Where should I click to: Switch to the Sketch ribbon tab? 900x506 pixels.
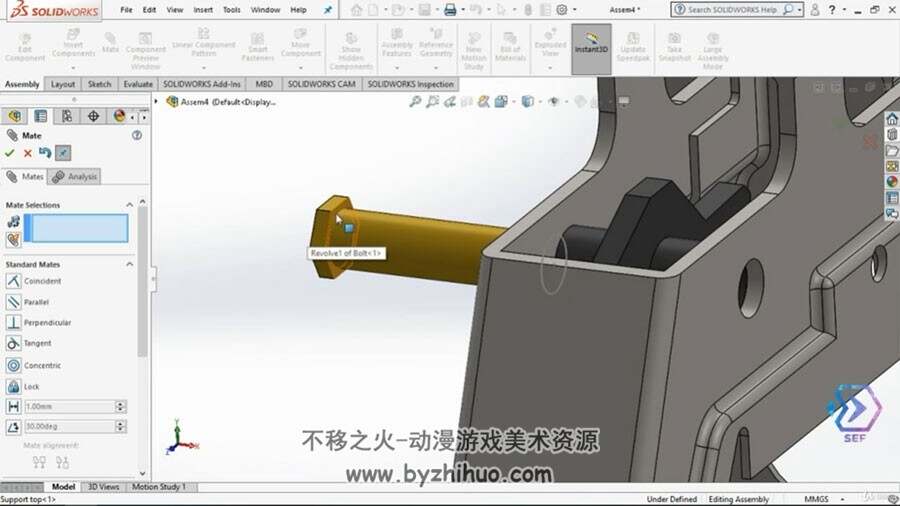[x=99, y=84]
